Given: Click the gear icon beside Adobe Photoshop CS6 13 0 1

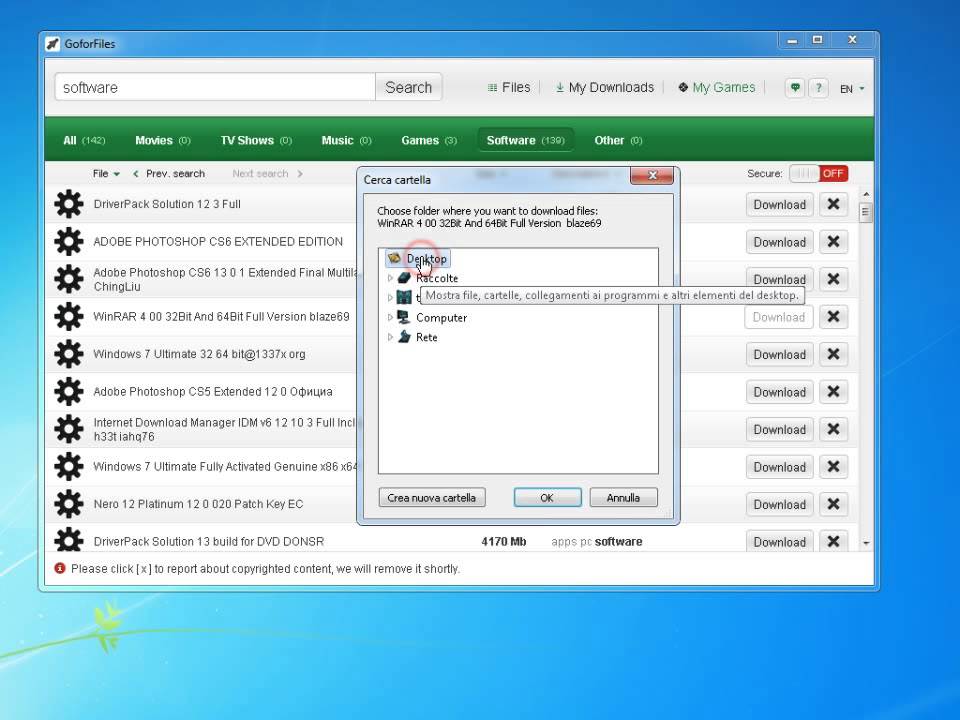Looking at the screenshot, I should [69, 279].
